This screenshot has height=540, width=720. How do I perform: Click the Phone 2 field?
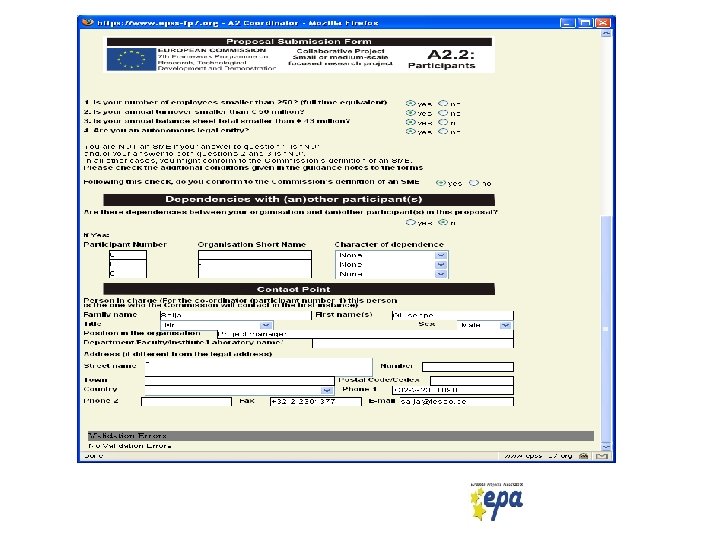coord(186,401)
